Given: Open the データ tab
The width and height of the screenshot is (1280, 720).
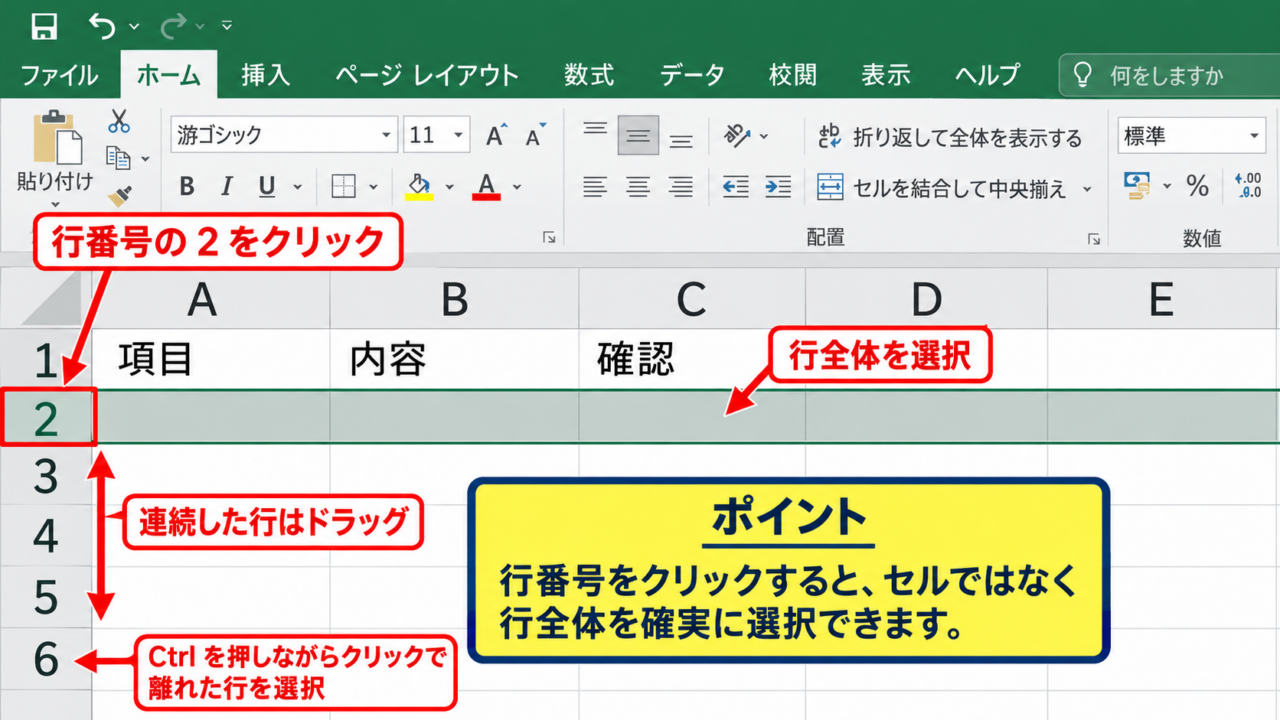Looking at the screenshot, I should tap(692, 75).
